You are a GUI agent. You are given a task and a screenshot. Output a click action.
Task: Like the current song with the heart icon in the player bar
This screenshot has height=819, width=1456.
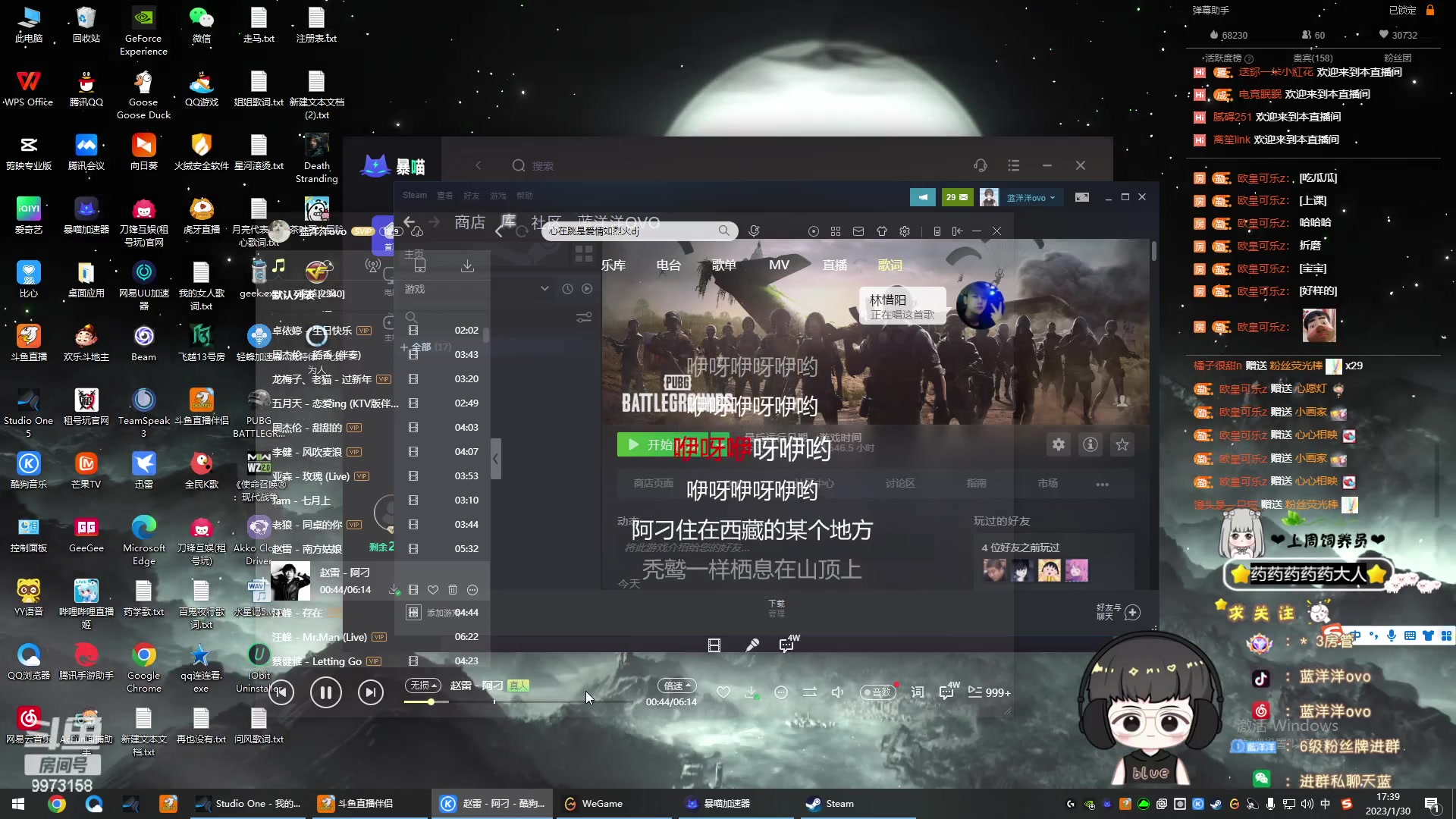[x=723, y=692]
